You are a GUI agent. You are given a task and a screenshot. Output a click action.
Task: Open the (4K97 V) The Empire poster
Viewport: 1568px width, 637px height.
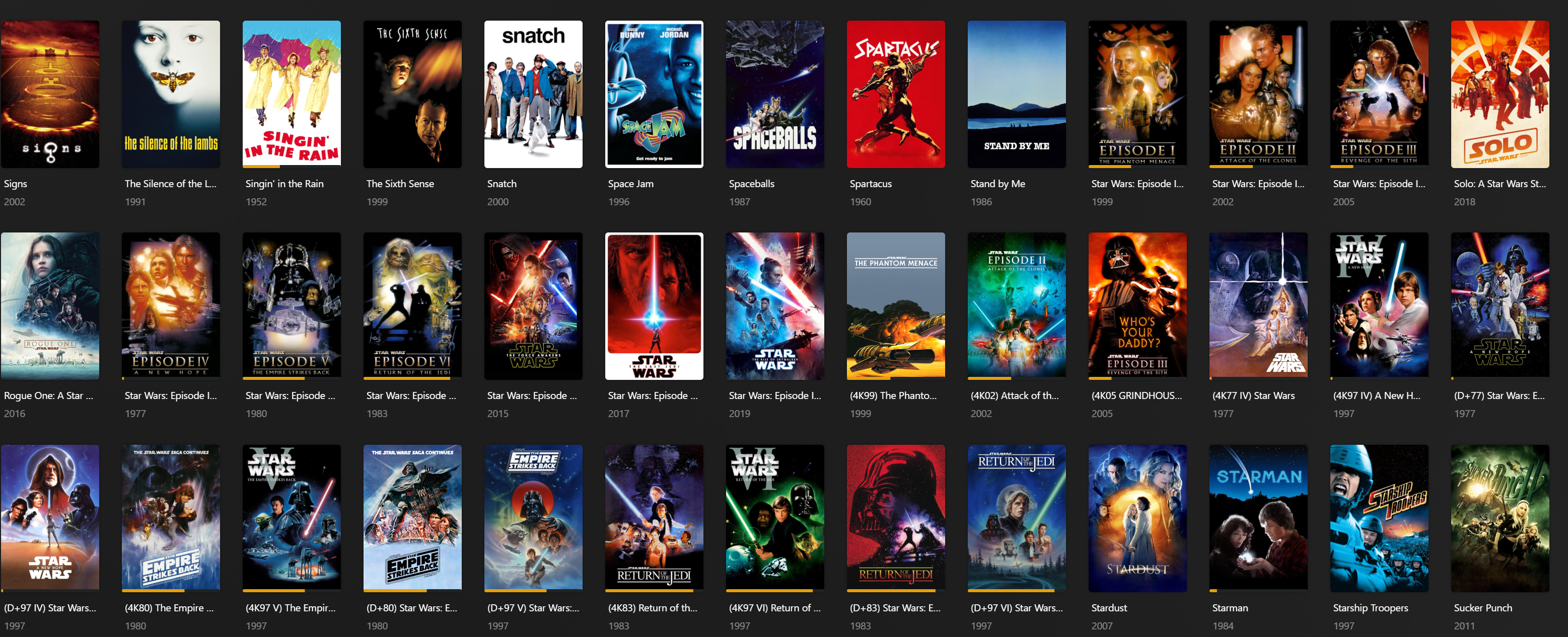(x=292, y=518)
